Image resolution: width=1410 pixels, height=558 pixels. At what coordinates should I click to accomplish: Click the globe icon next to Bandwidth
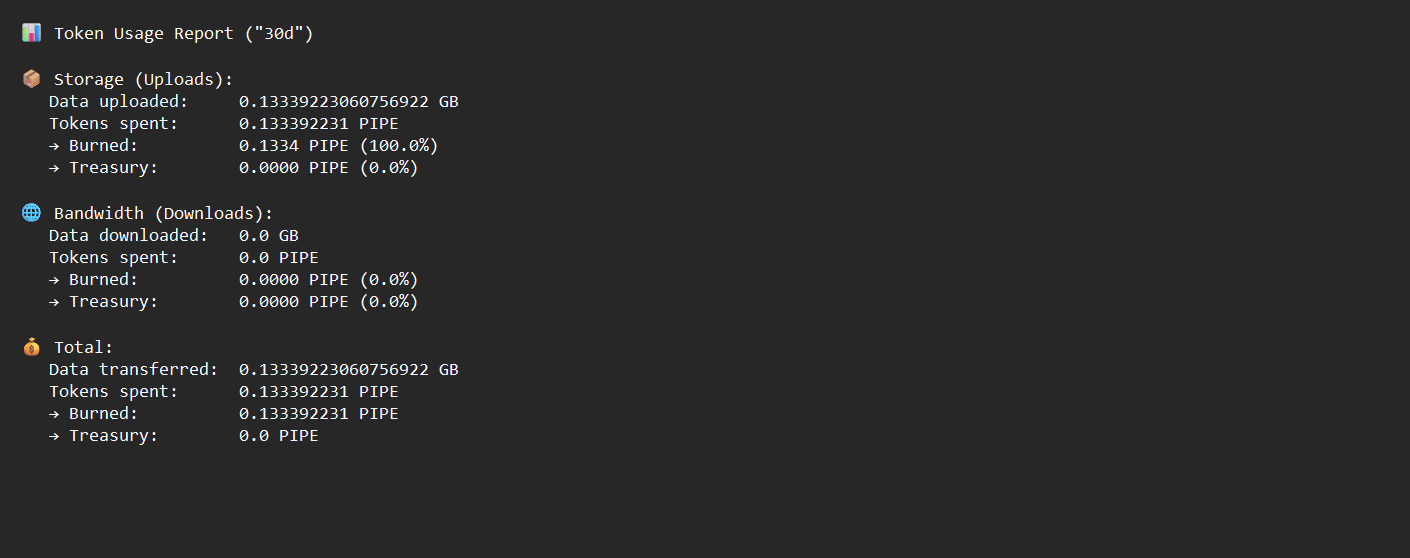32,213
